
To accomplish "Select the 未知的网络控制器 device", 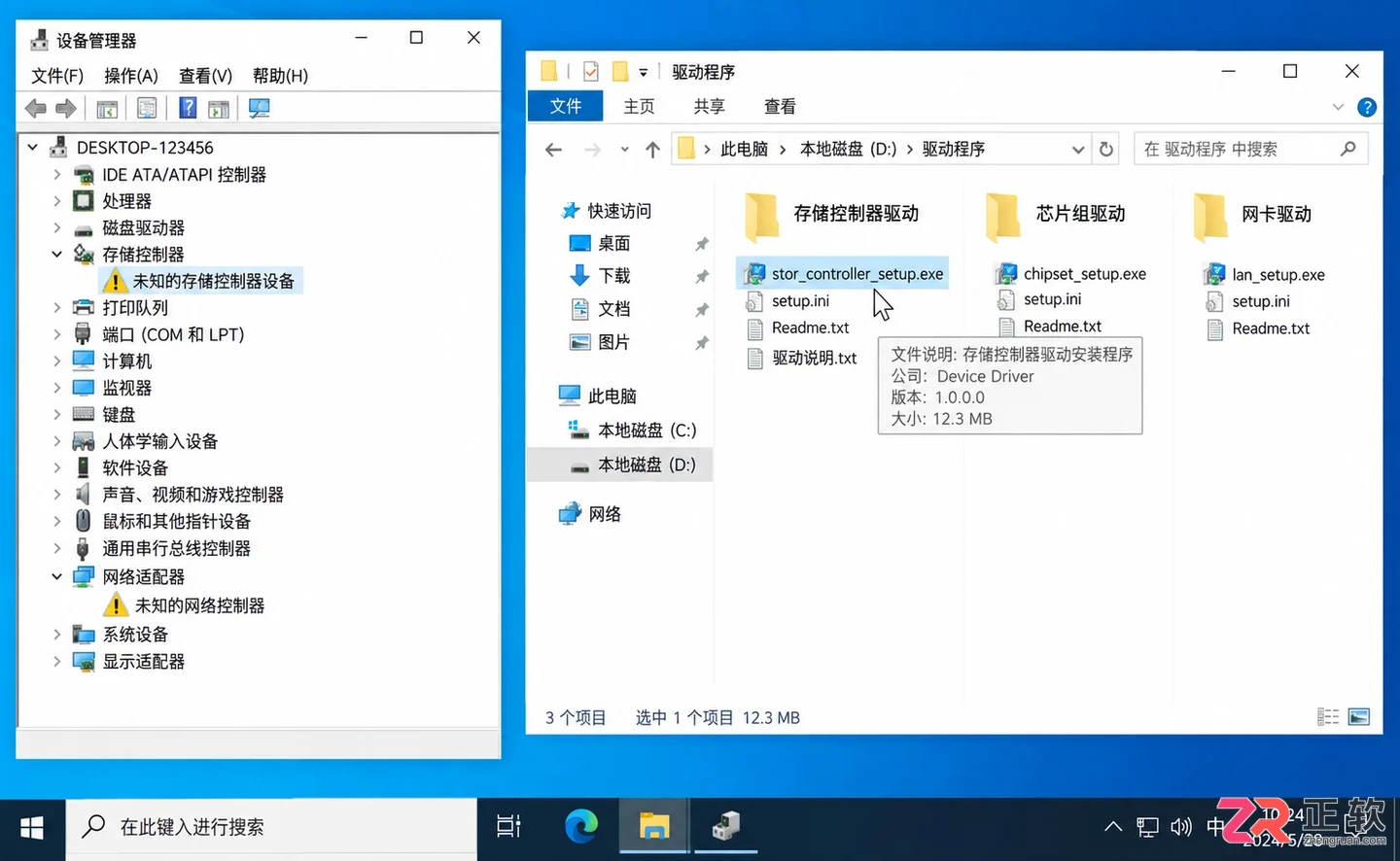I will [x=199, y=606].
